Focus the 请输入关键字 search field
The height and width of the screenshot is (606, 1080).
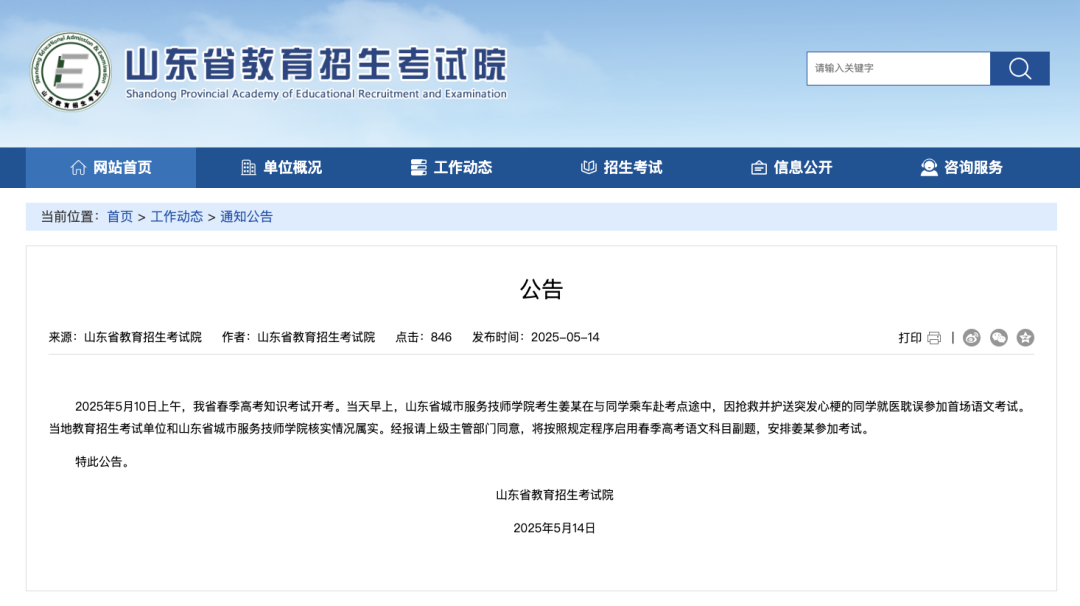(898, 68)
